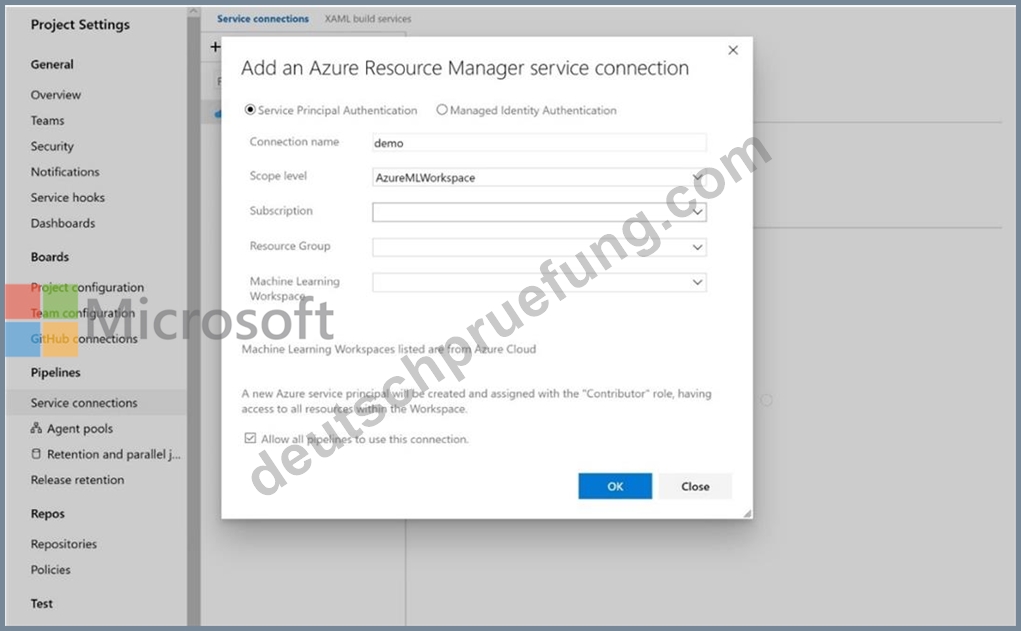
Task: Click the plus icon for new service connection
Action: (215, 47)
